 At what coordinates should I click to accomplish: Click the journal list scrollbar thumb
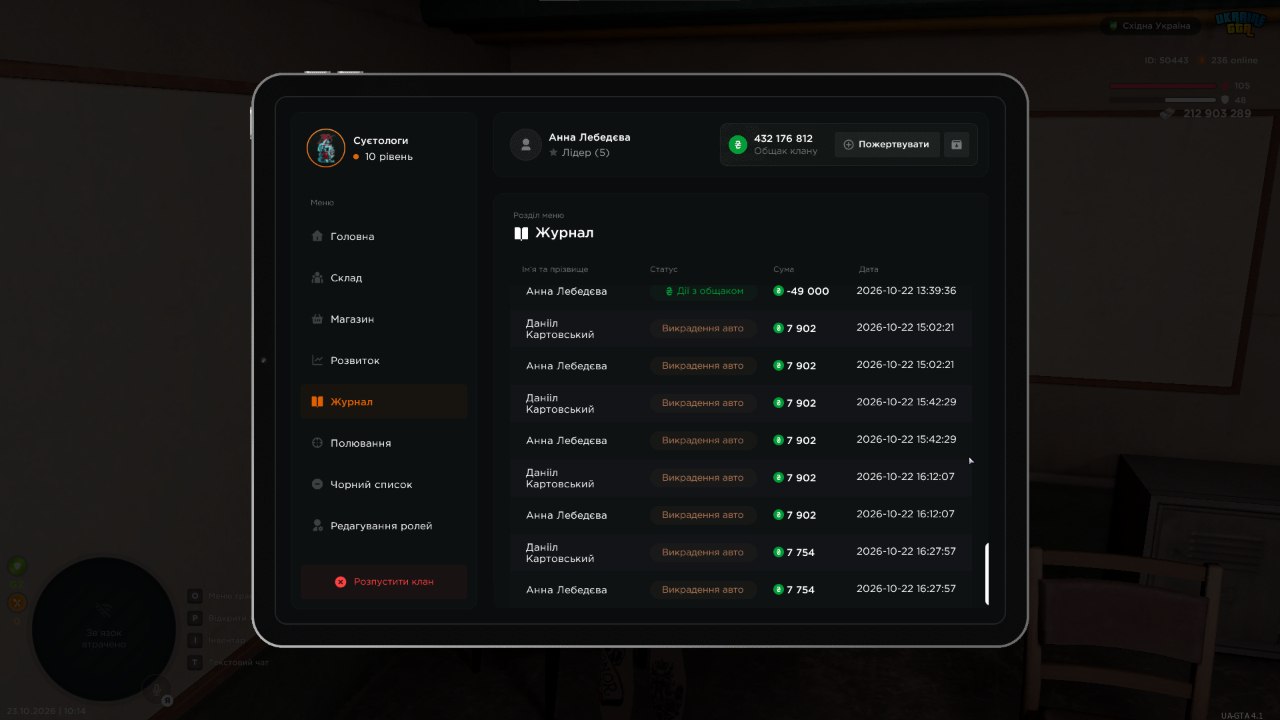[x=987, y=574]
